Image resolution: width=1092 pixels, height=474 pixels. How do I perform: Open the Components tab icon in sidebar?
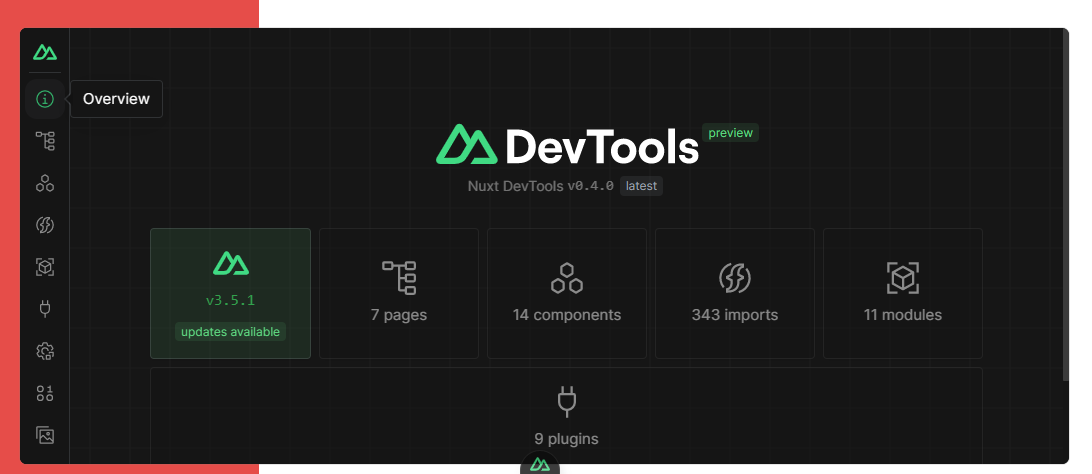(45, 183)
